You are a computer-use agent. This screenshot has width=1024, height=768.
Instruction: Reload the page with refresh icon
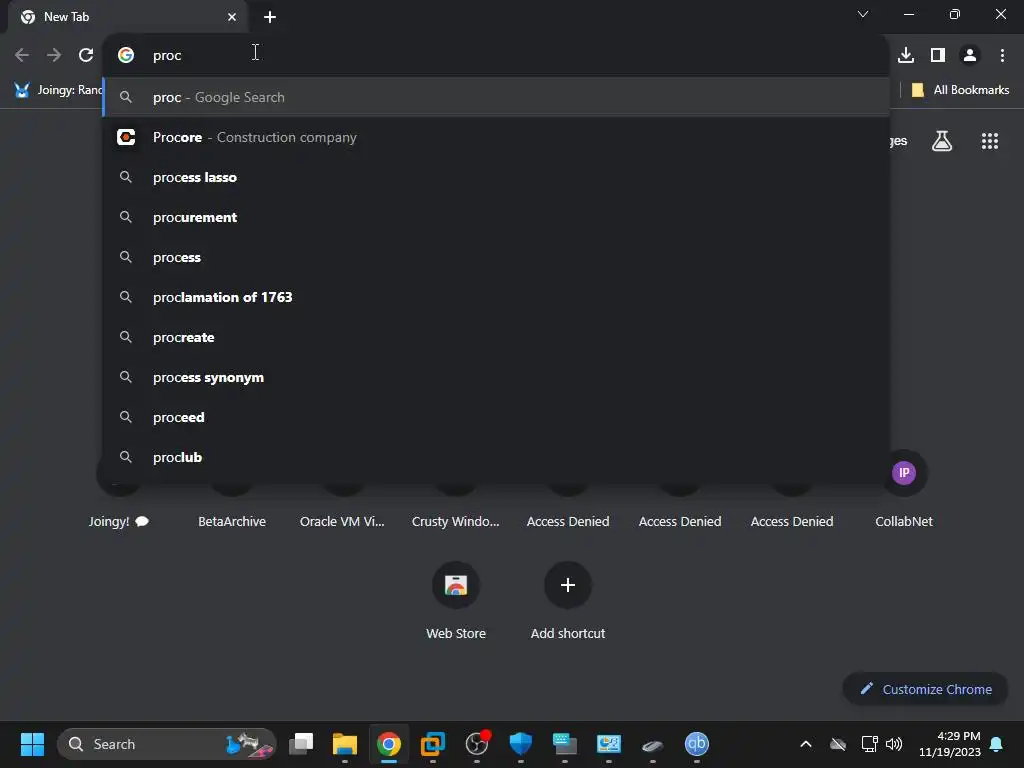coord(86,55)
